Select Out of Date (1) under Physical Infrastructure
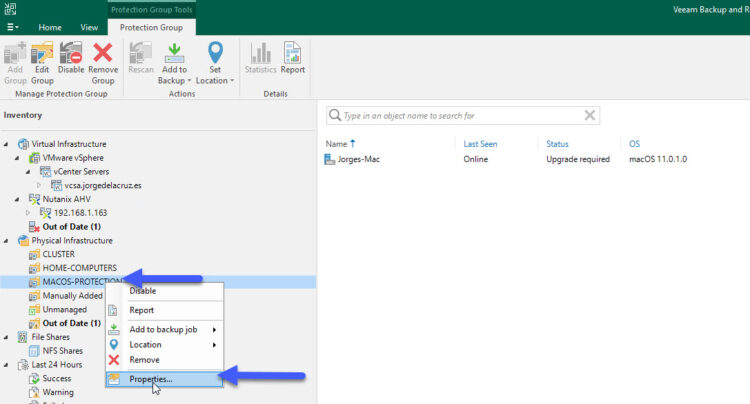This screenshot has width=750, height=404. (x=71, y=323)
